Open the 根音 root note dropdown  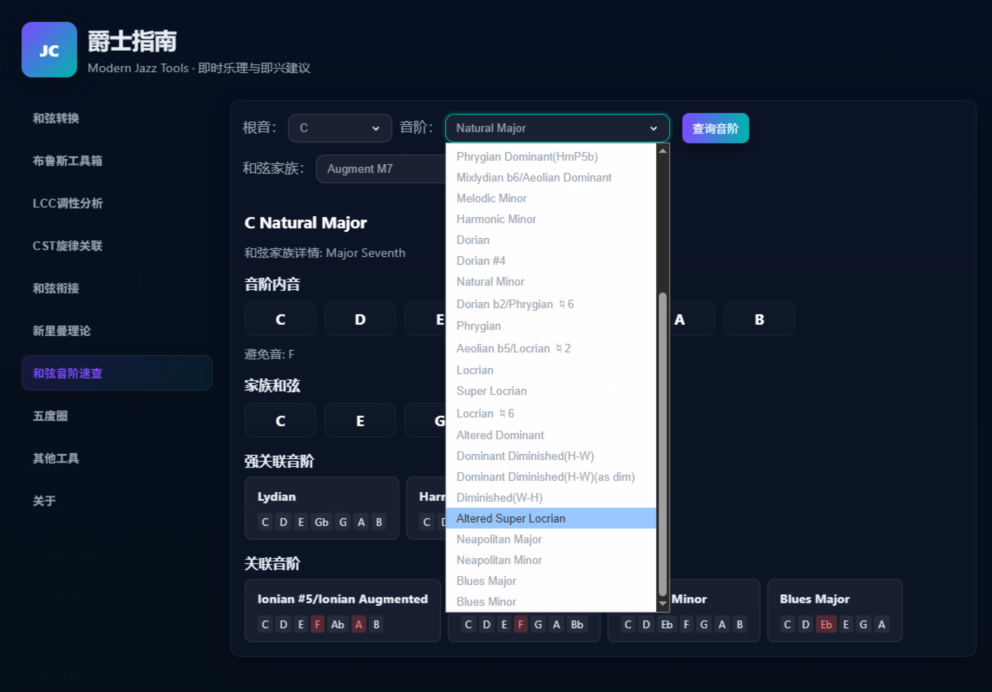340,128
